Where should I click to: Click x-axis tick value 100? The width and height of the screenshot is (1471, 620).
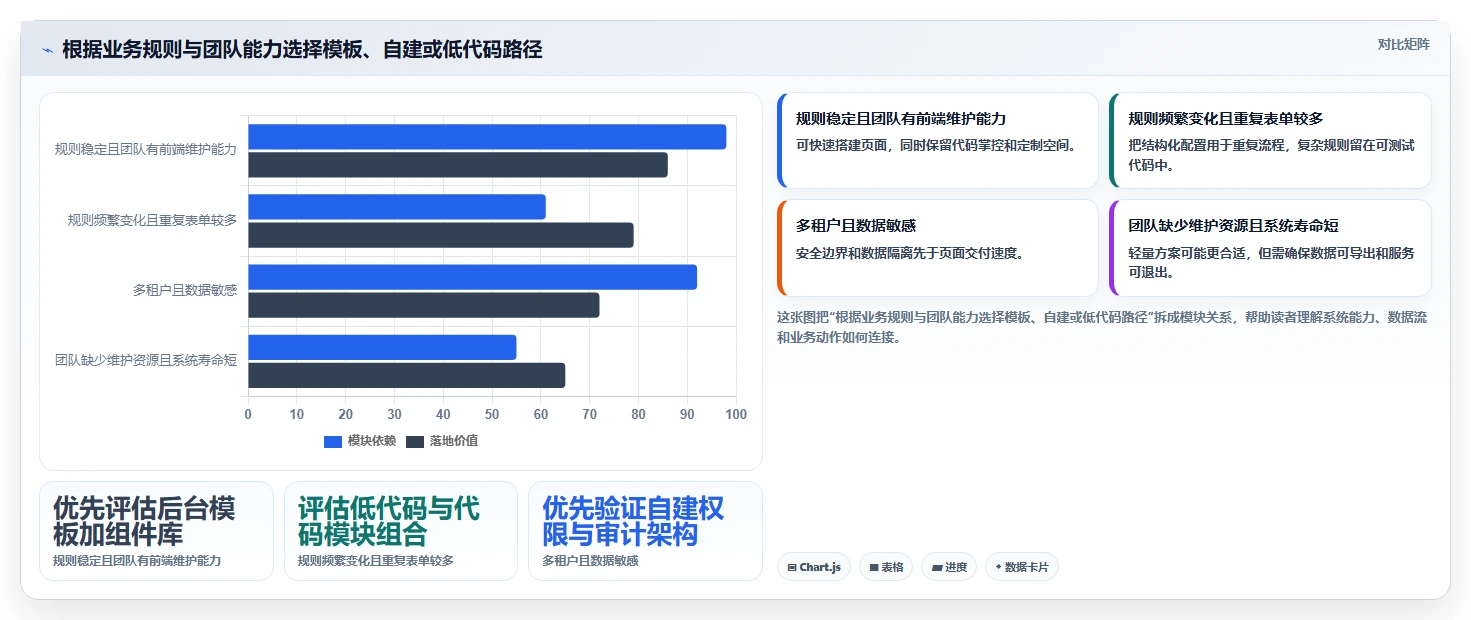[736, 414]
